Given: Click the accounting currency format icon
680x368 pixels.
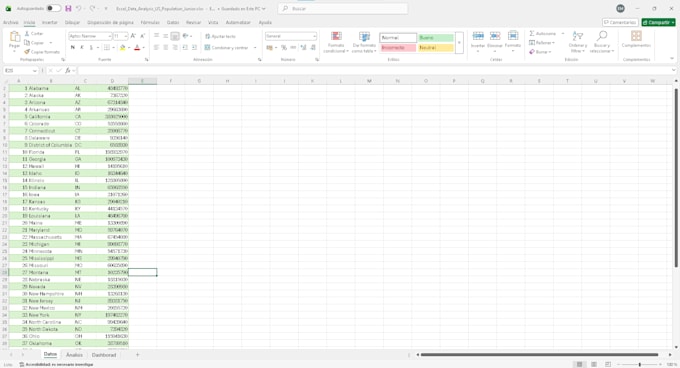Looking at the screenshot, I should click(x=270, y=47).
